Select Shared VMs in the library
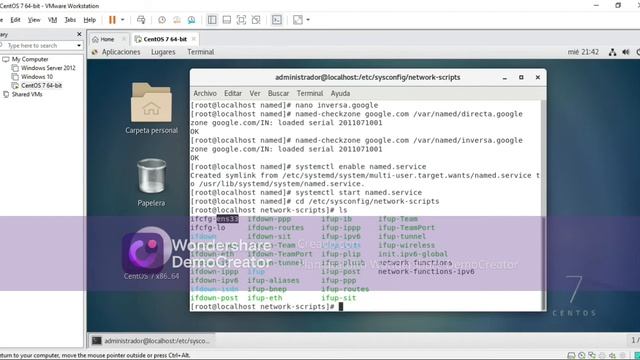 27,94
